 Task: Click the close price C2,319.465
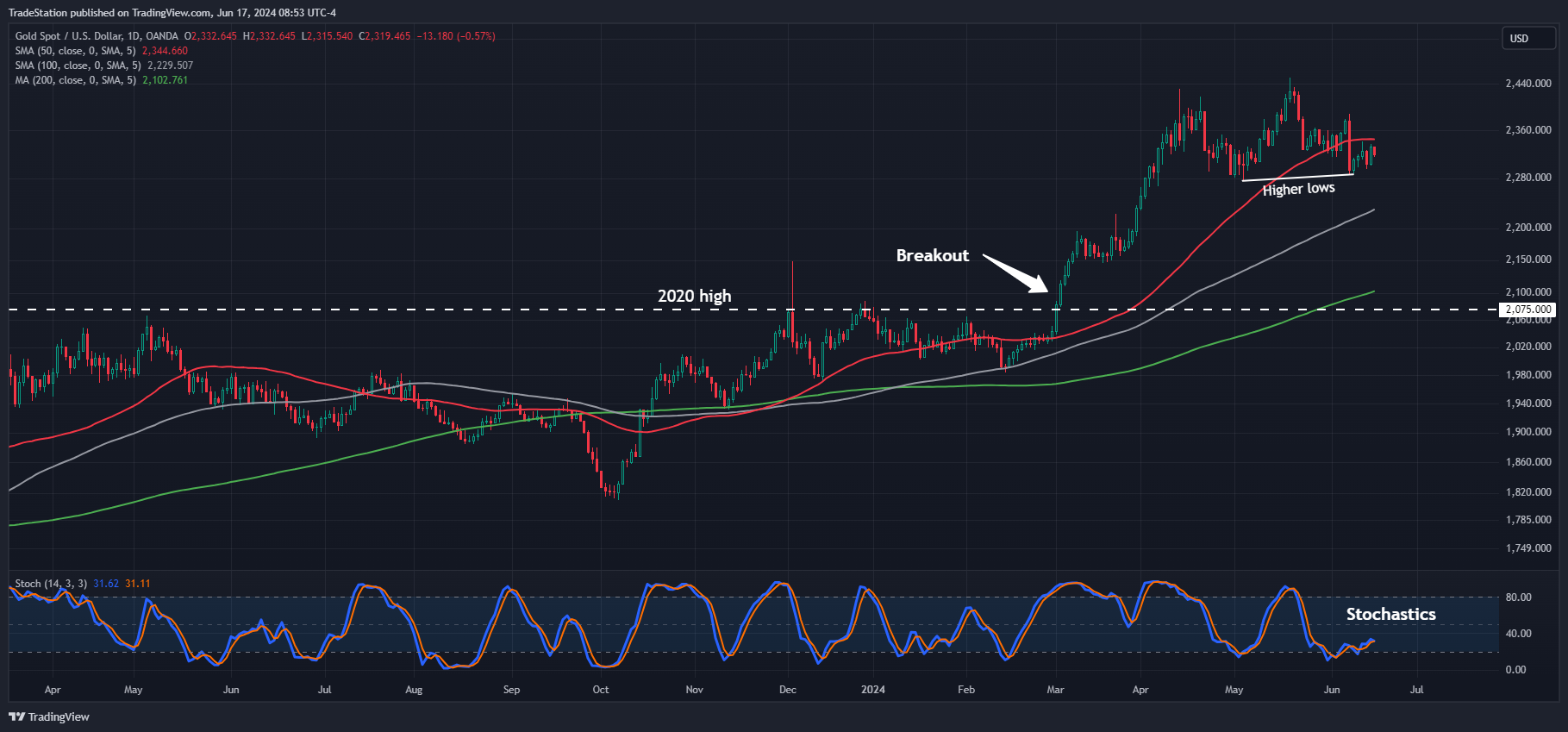(x=384, y=36)
